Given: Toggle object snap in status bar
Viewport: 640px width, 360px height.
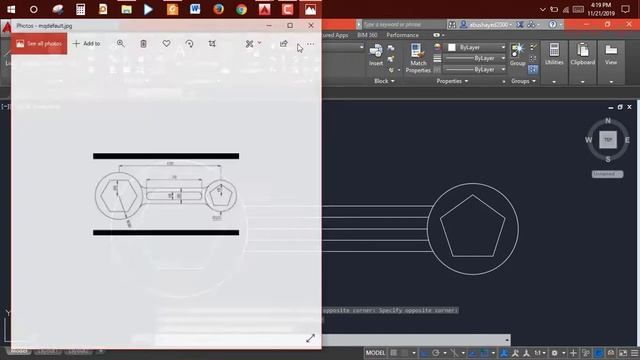Looking at the screenshot, I should [x=484, y=353].
